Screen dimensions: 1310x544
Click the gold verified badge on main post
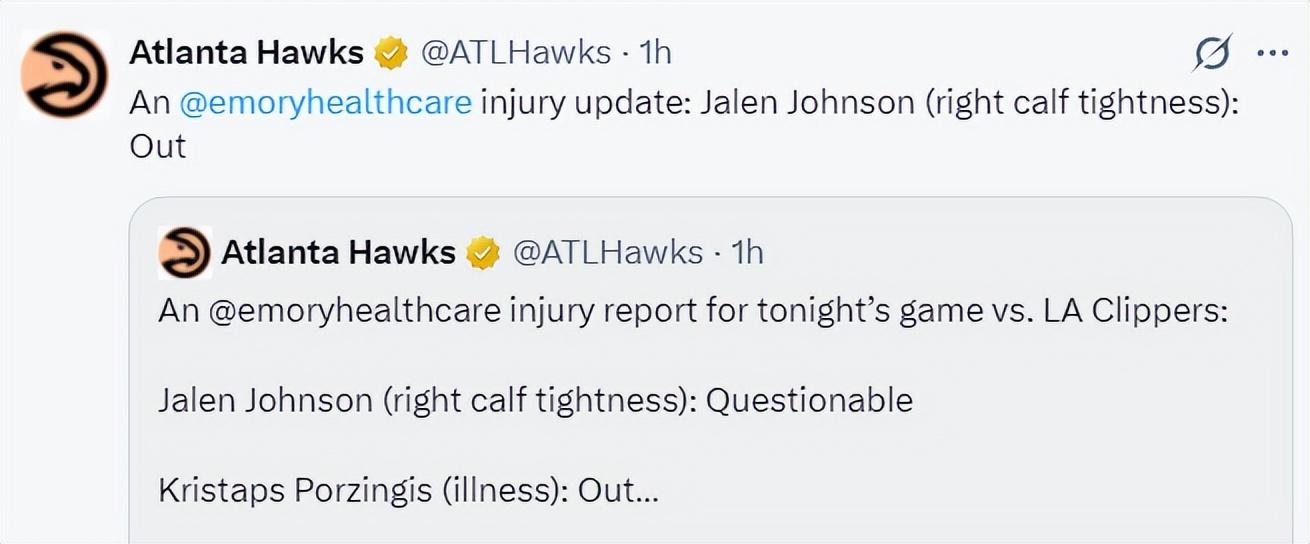coord(391,53)
